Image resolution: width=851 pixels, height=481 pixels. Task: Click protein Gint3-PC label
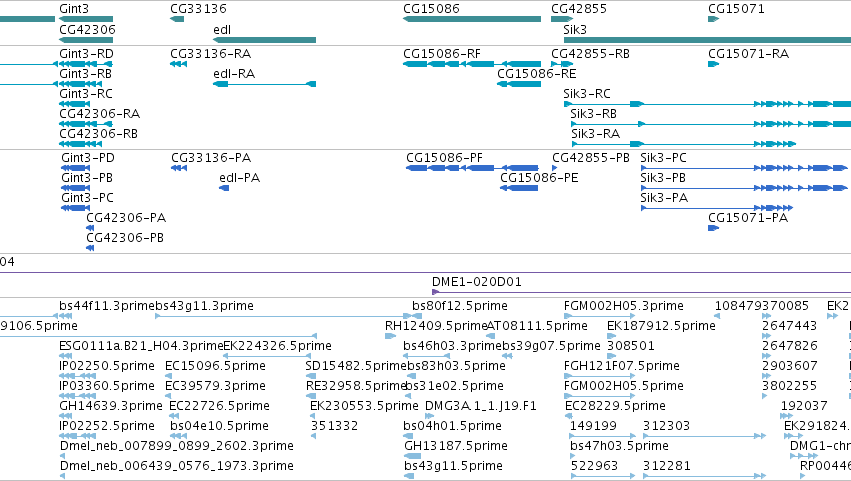click(87, 198)
